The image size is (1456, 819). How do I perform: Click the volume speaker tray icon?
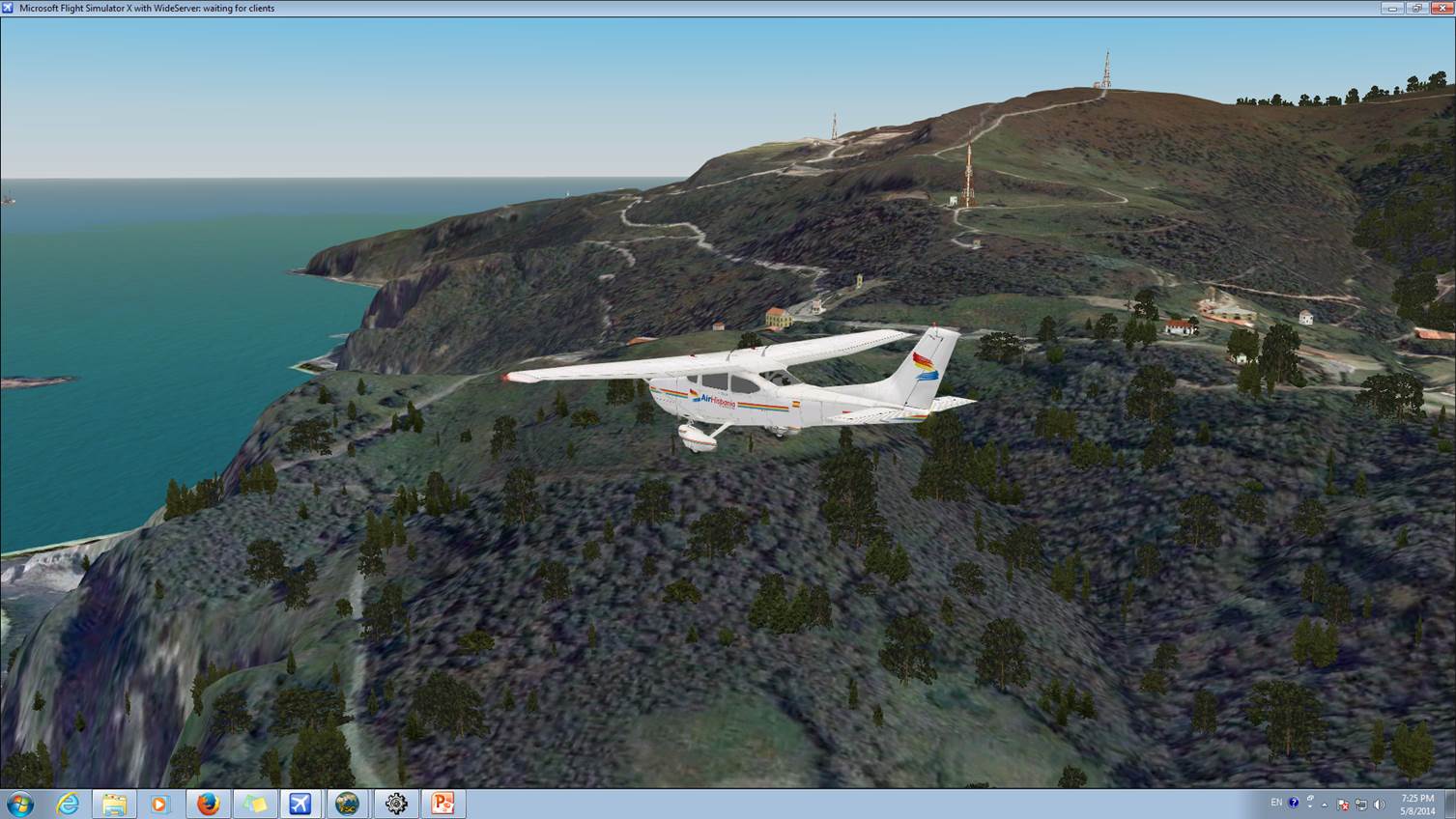click(x=1379, y=805)
